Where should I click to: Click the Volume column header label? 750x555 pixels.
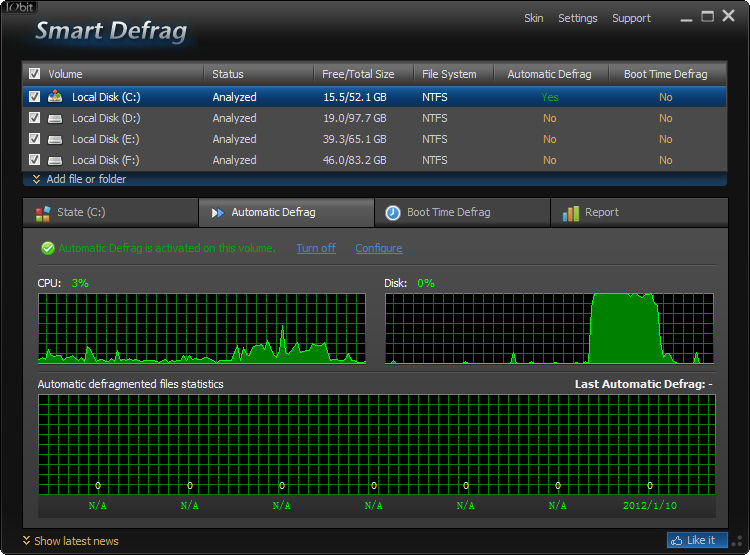click(x=65, y=74)
